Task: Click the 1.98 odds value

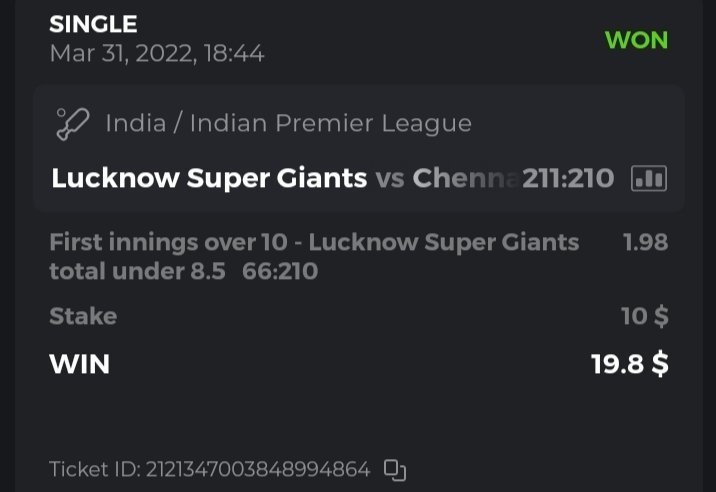Action: tap(645, 242)
